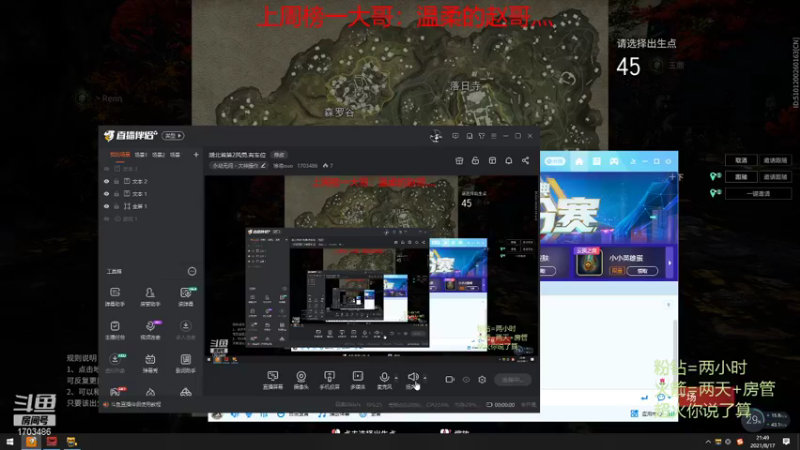Click the message icon in the title bar
Screen dimensions: 800x450
[x=455, y=136]
